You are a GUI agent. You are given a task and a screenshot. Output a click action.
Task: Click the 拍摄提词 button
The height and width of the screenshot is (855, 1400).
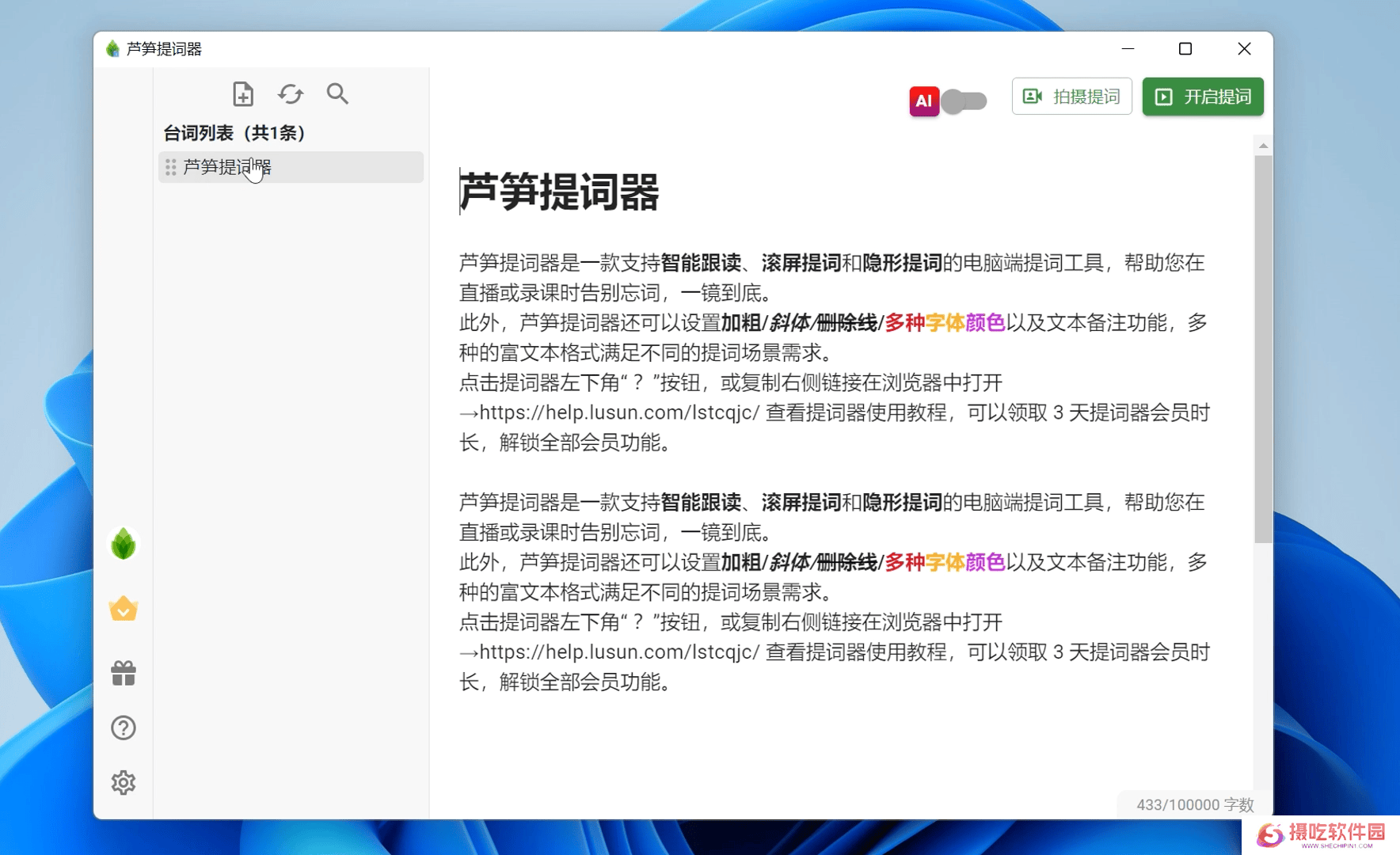pos(1071,97)
